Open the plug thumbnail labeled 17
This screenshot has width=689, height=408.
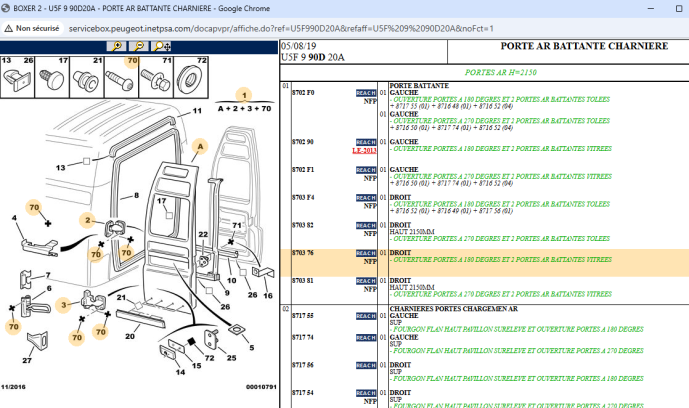52,77
